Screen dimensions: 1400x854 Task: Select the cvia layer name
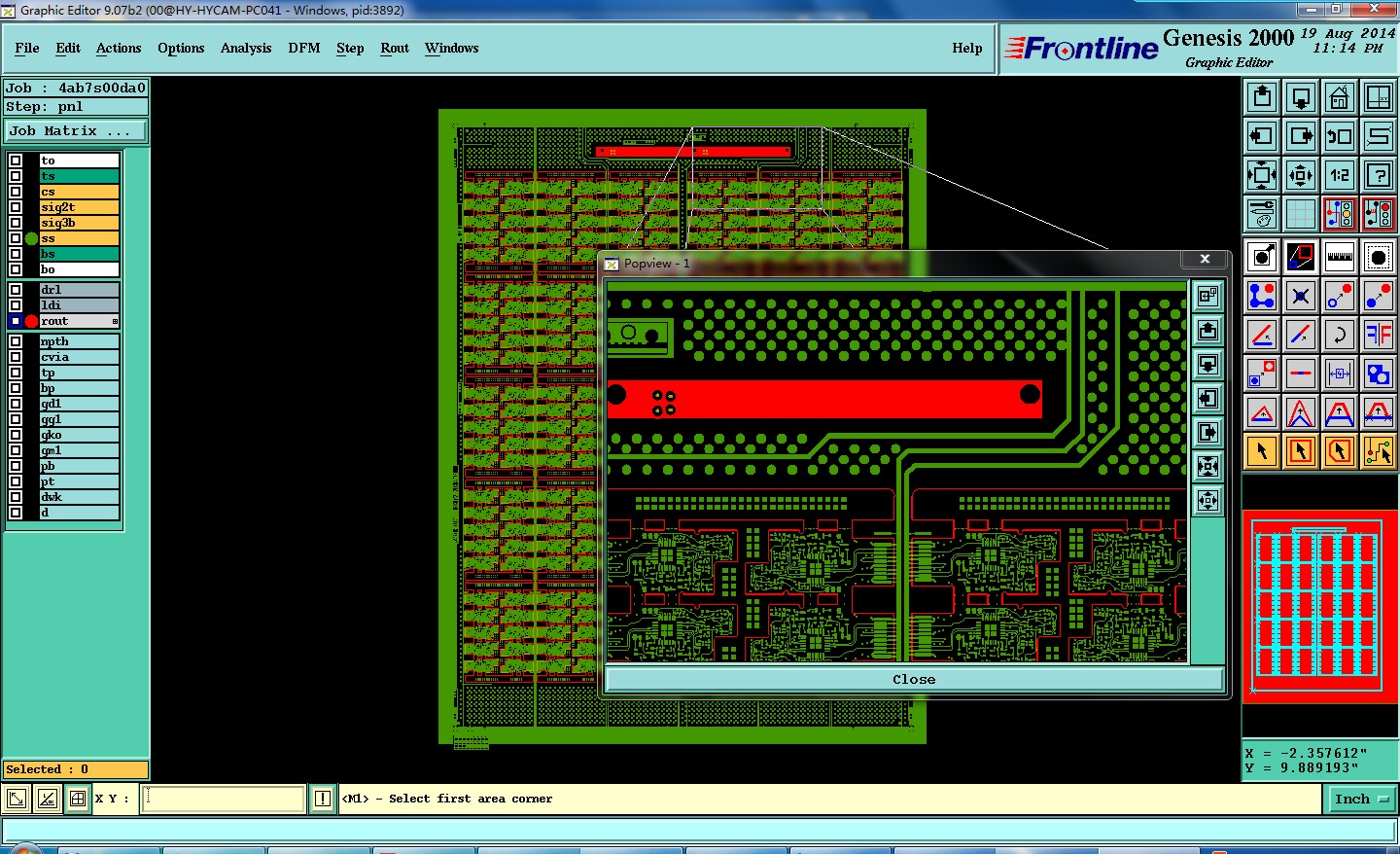[79, 357]
